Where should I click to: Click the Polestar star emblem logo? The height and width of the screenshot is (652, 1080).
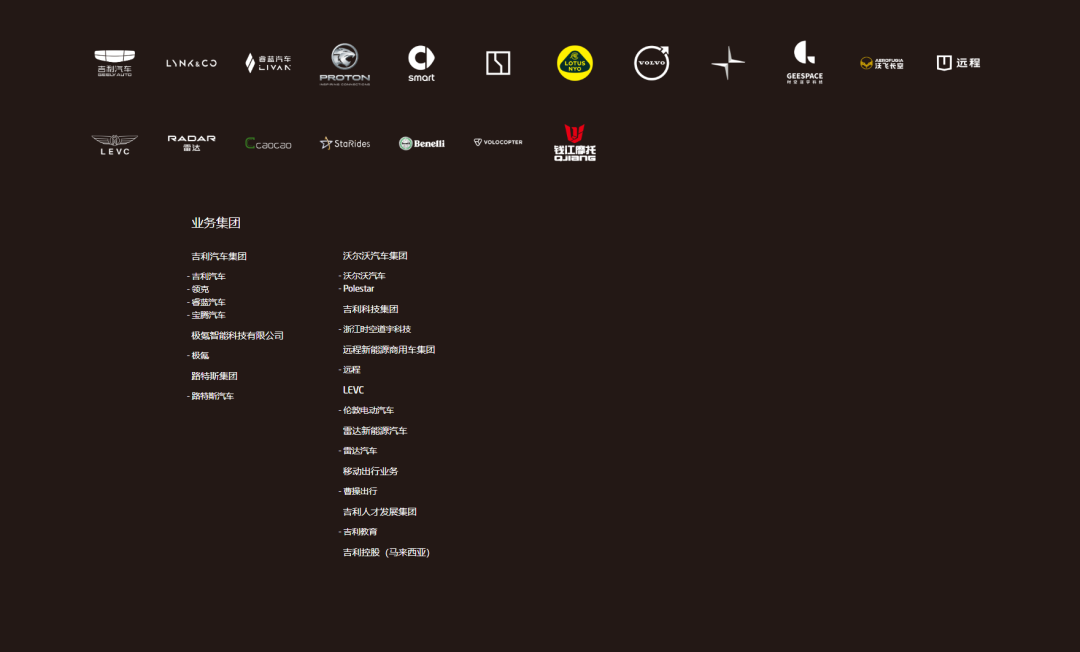[x=728, y=63]
